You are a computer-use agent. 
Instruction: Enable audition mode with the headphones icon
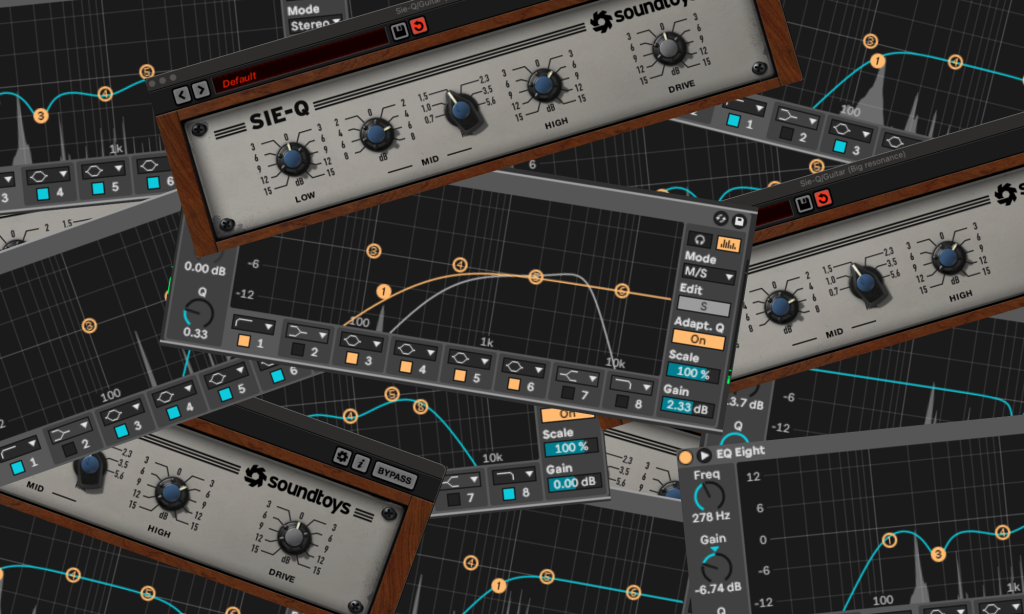700,239
